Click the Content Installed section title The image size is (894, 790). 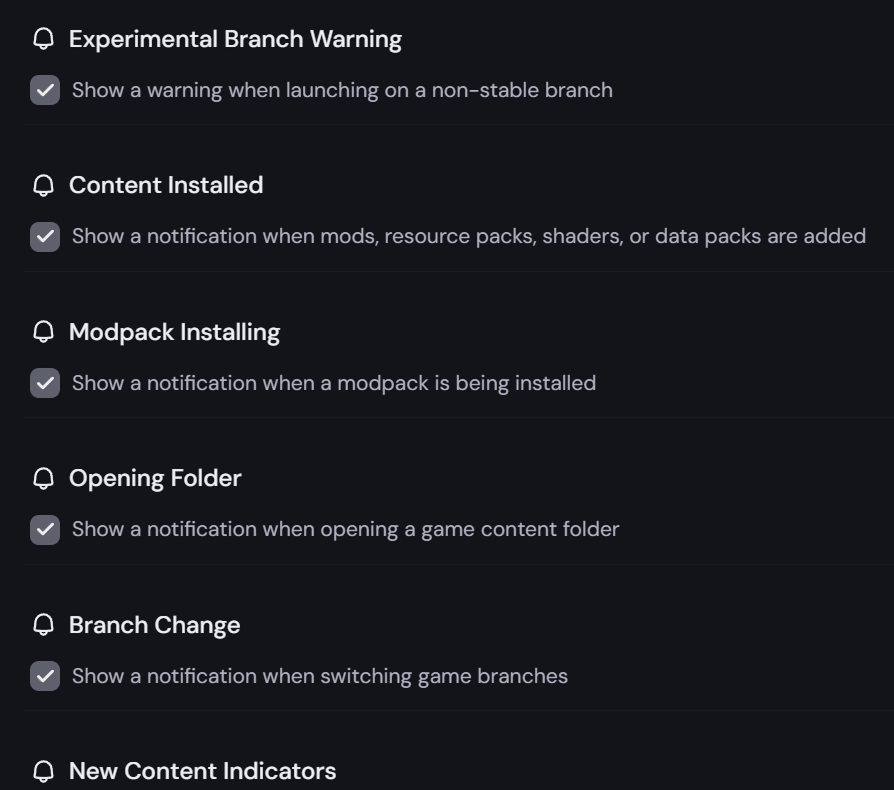[x=166, y=185]
